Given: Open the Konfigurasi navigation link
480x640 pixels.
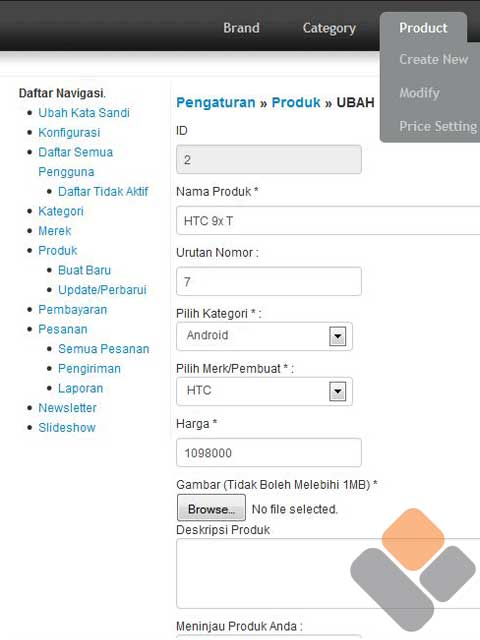Looking at the screenshot, I should 69,133.
